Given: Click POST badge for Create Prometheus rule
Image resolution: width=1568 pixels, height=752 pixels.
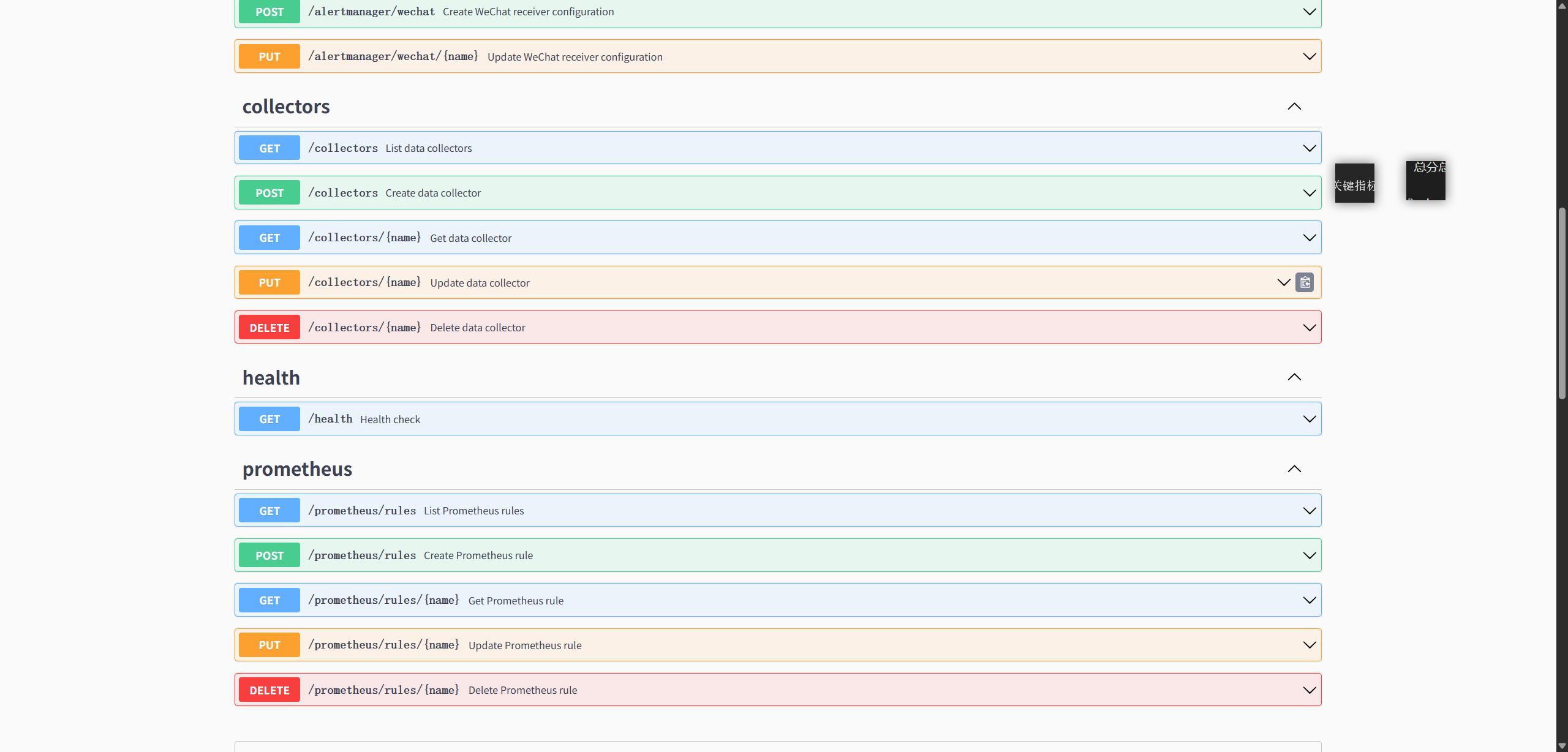Looking at the screenshot, I should pos(269,555).
